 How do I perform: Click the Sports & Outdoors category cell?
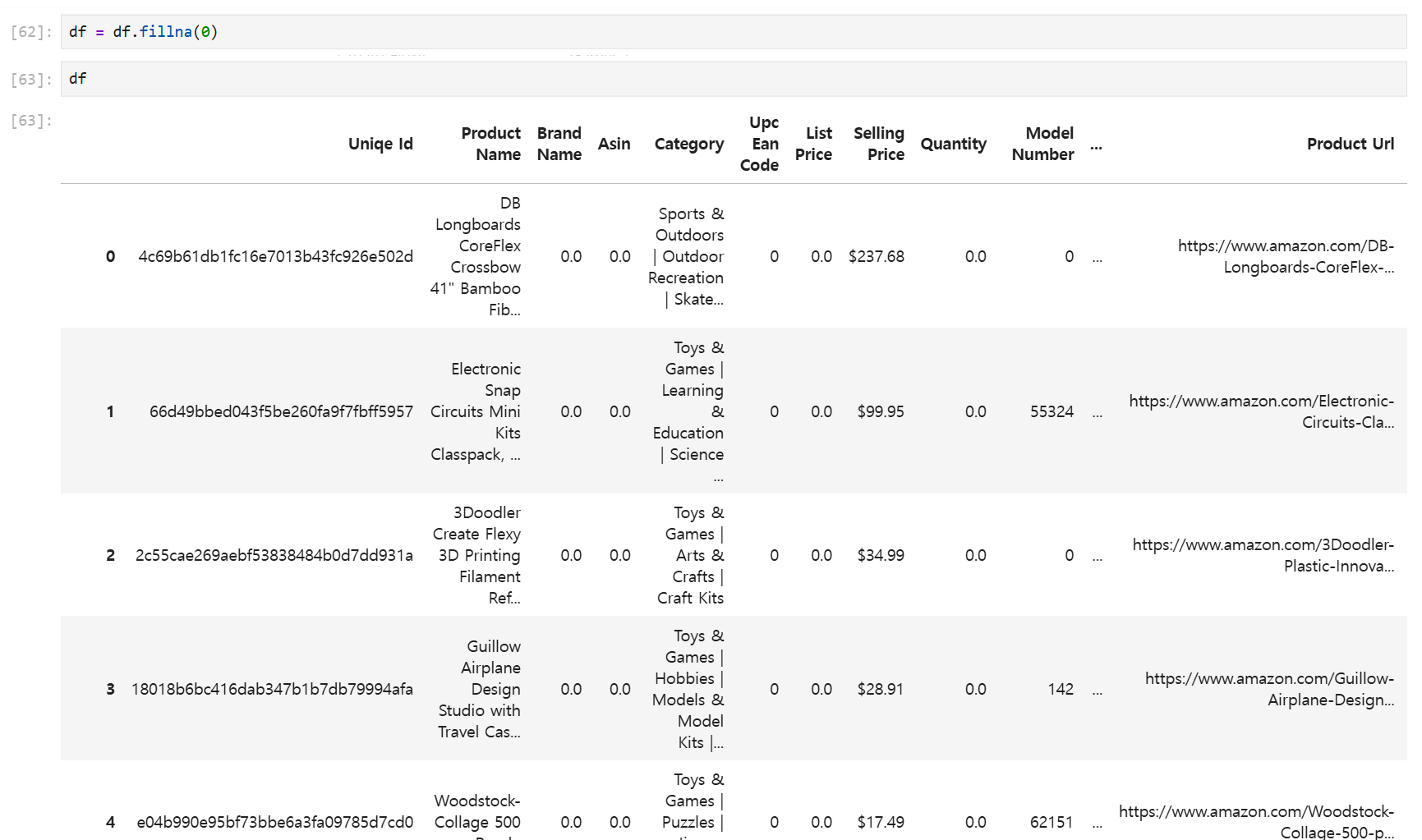pyautogui.click(x=686, y=256)
